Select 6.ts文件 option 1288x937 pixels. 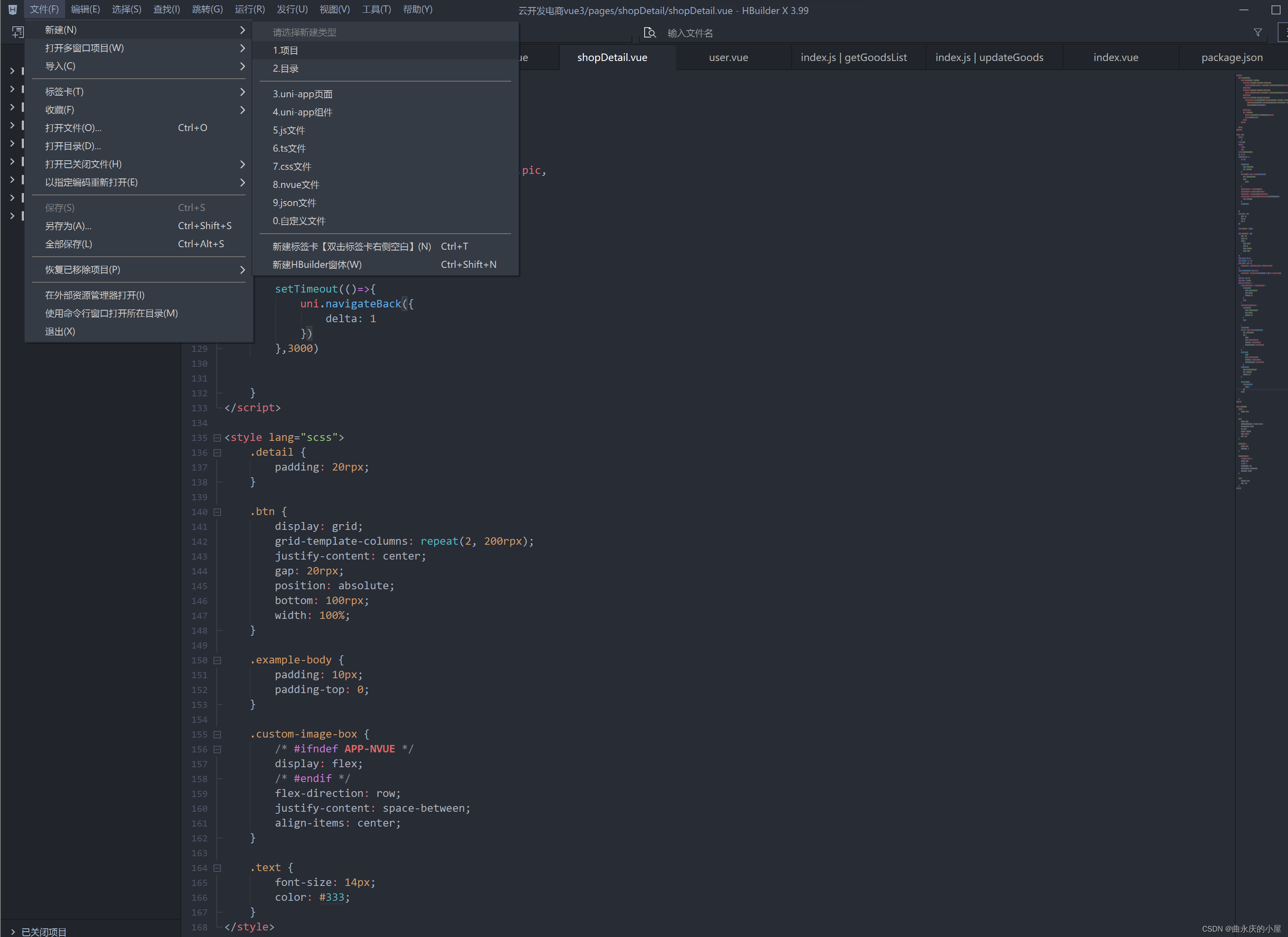tap(385, 149)
